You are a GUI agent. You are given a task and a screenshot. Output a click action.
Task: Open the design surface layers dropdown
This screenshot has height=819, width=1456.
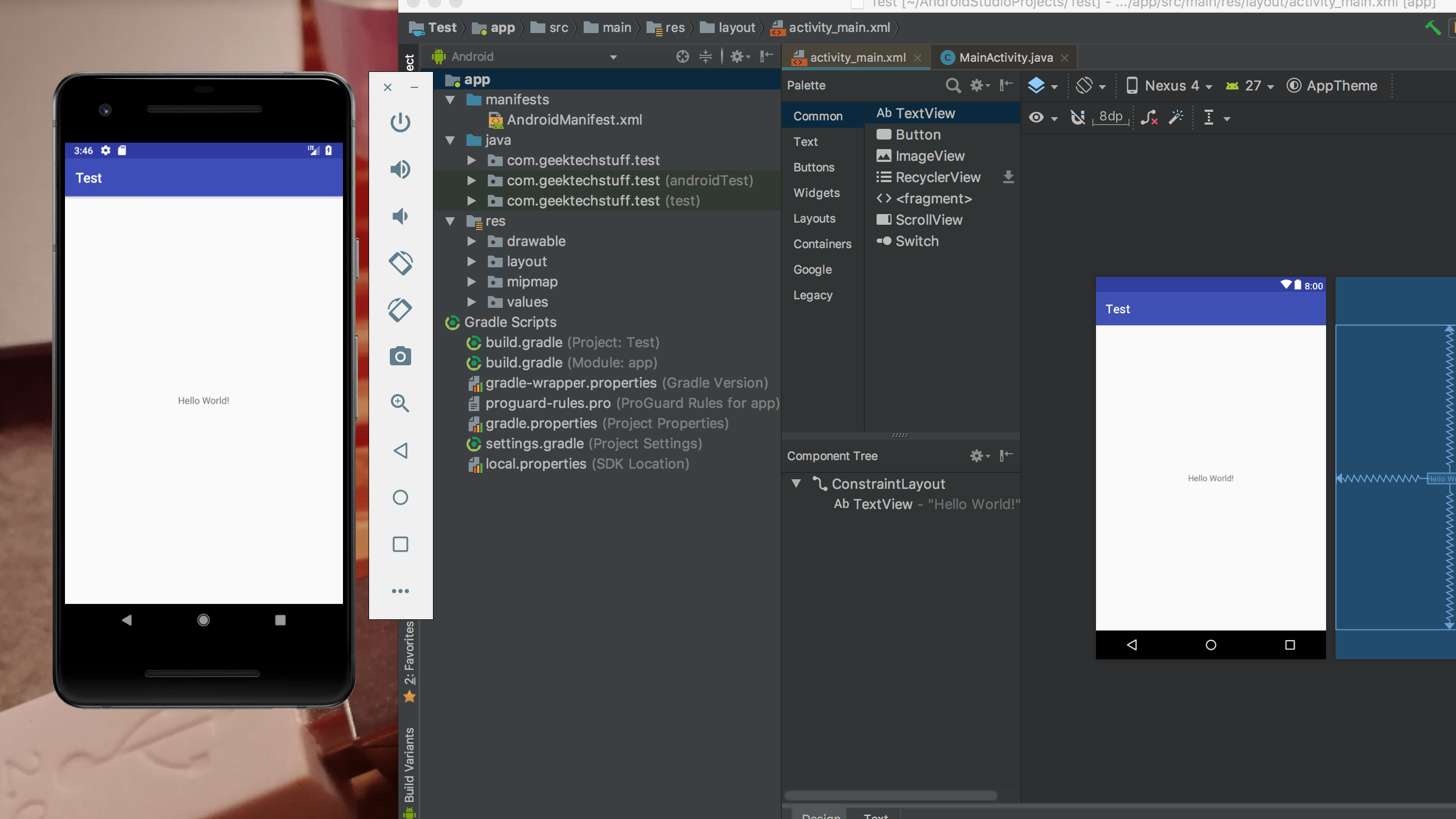pos(1042,86)
